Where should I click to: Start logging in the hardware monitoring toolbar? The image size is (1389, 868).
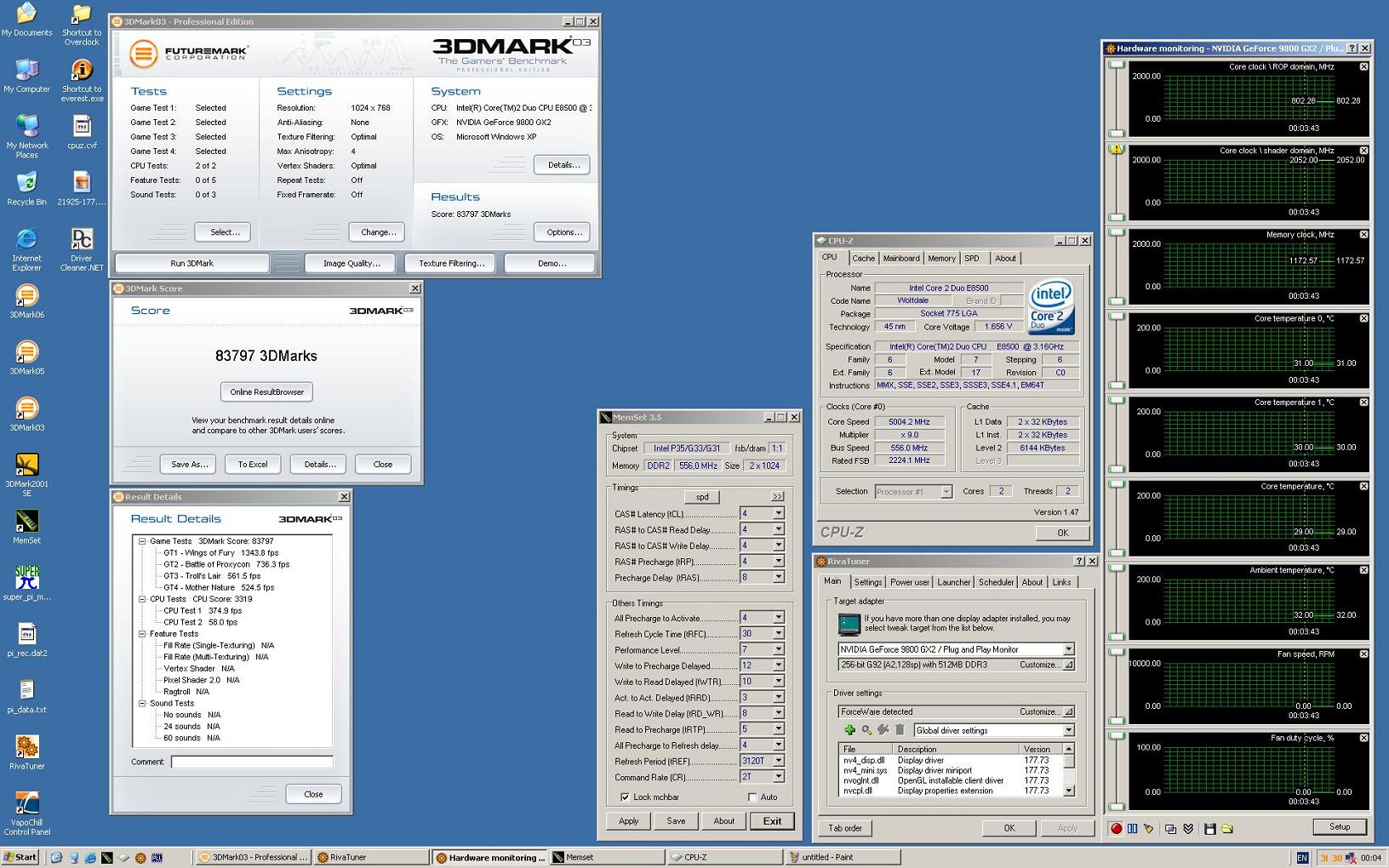tap(1116, 828)
